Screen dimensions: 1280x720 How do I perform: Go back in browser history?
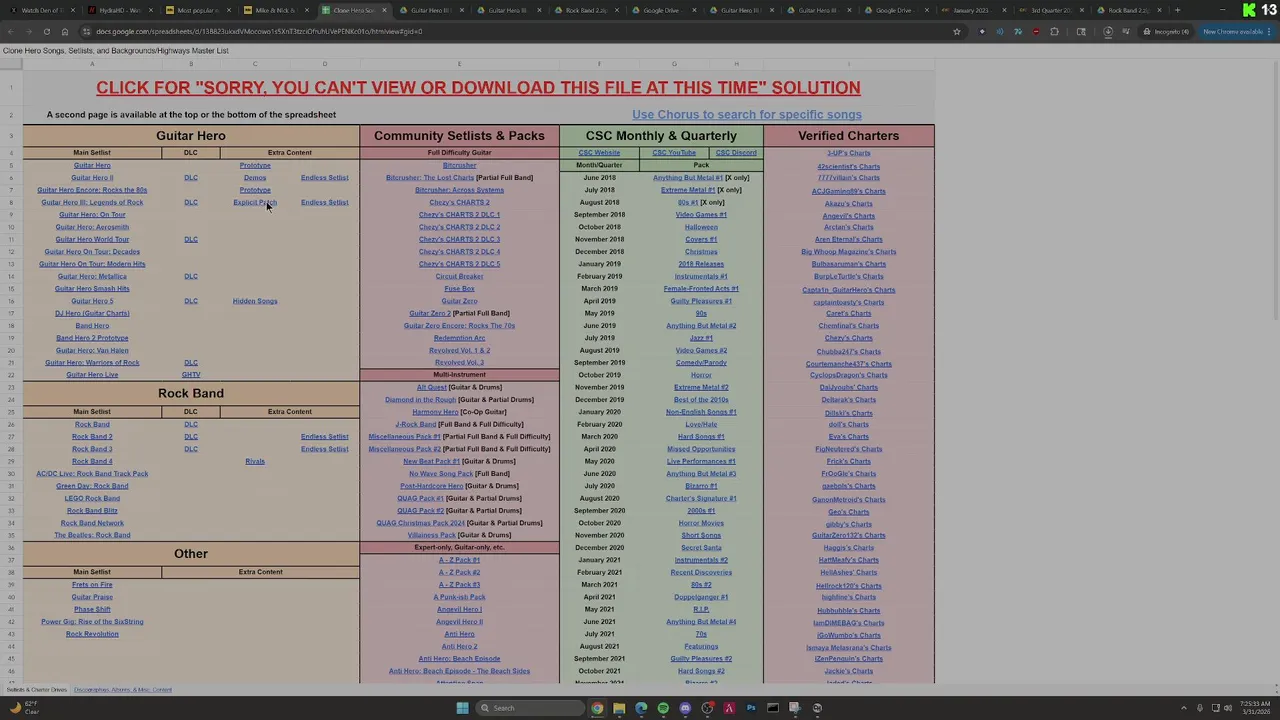(x=10, y=31)
